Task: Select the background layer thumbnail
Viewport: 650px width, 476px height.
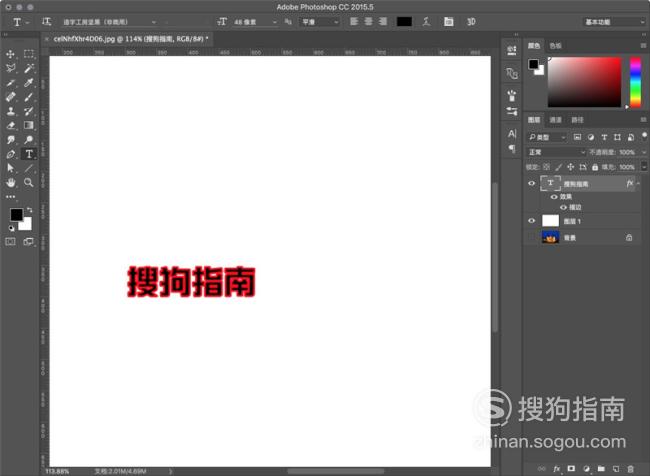Action: 551,238
